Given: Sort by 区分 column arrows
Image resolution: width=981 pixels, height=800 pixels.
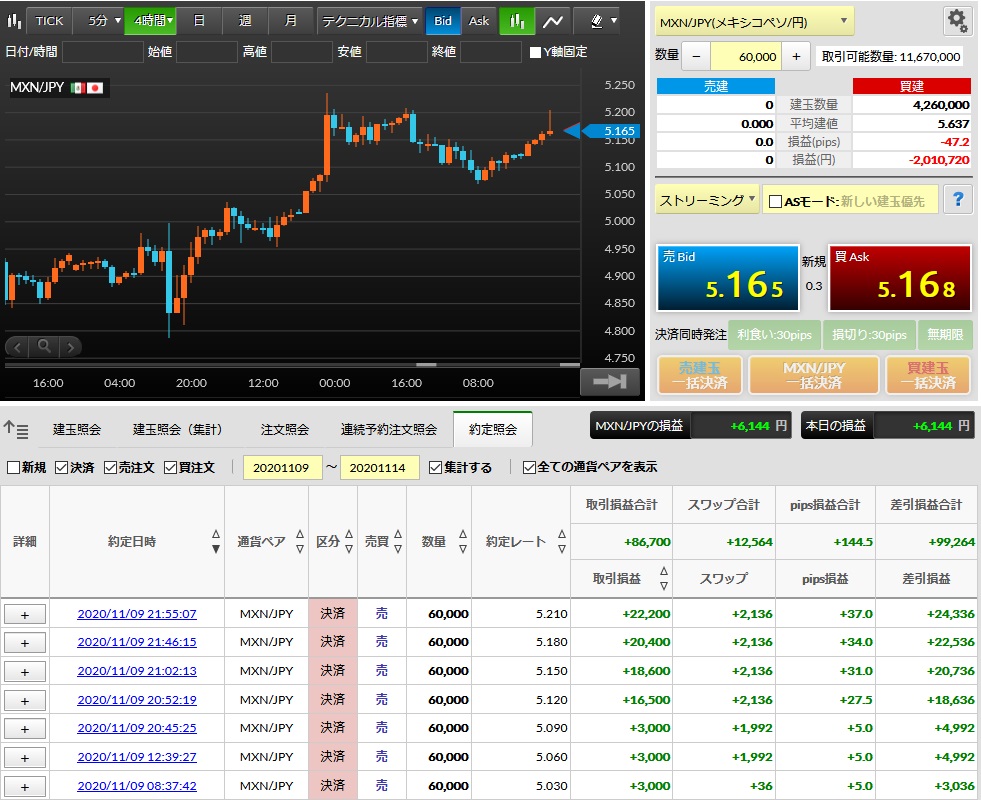Looking at the screenshot, I should [x=349, y=542].
